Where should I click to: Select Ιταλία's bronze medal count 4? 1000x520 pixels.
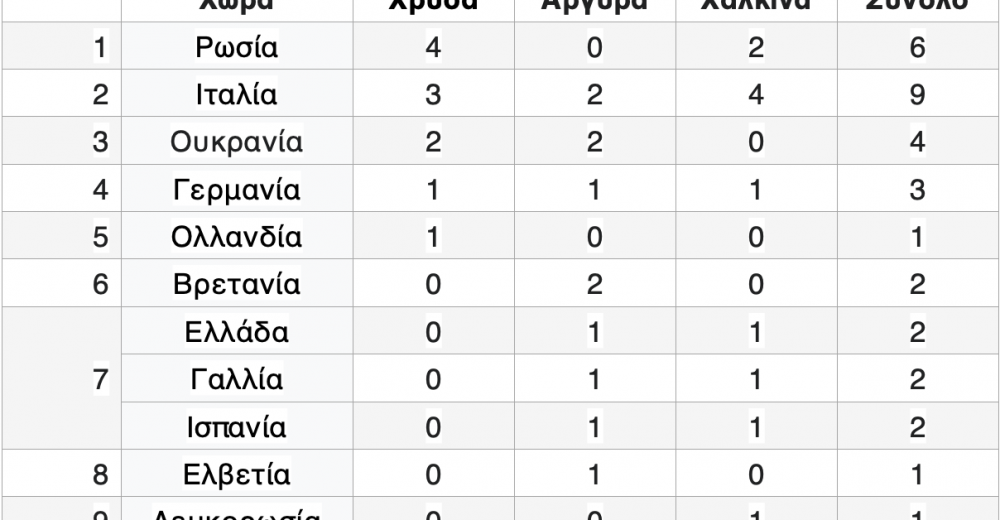click(756, 95)
